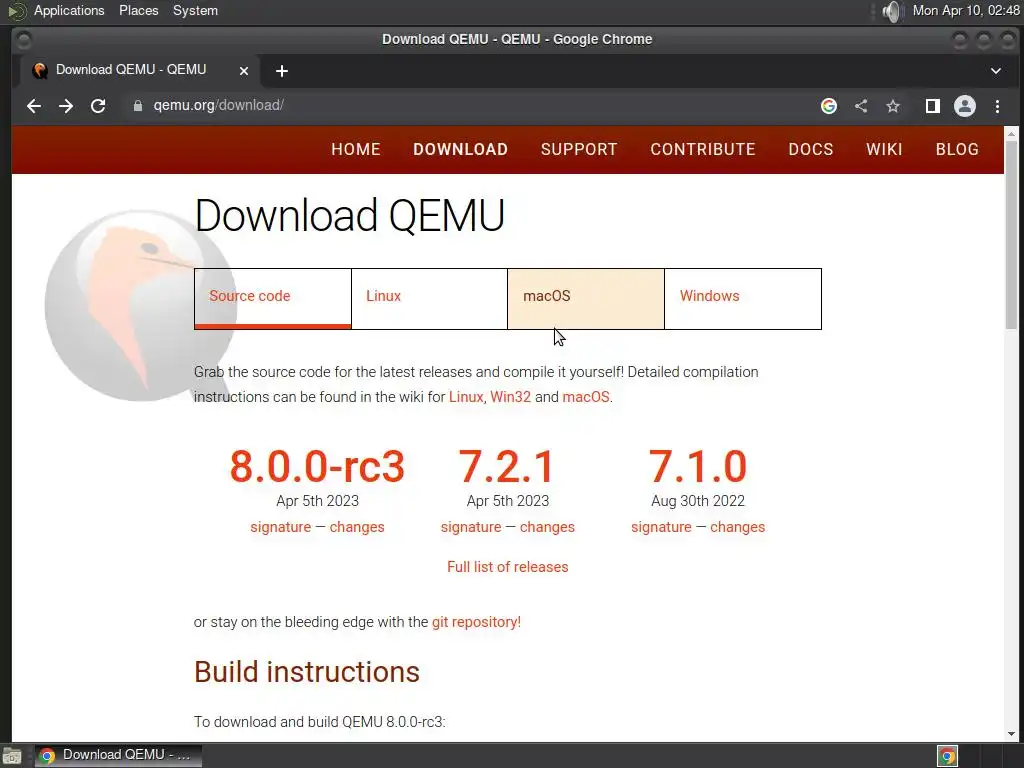Click the Build instructions heading
This screenshot has width=1024, height=768.
click(x=306, y=672)
